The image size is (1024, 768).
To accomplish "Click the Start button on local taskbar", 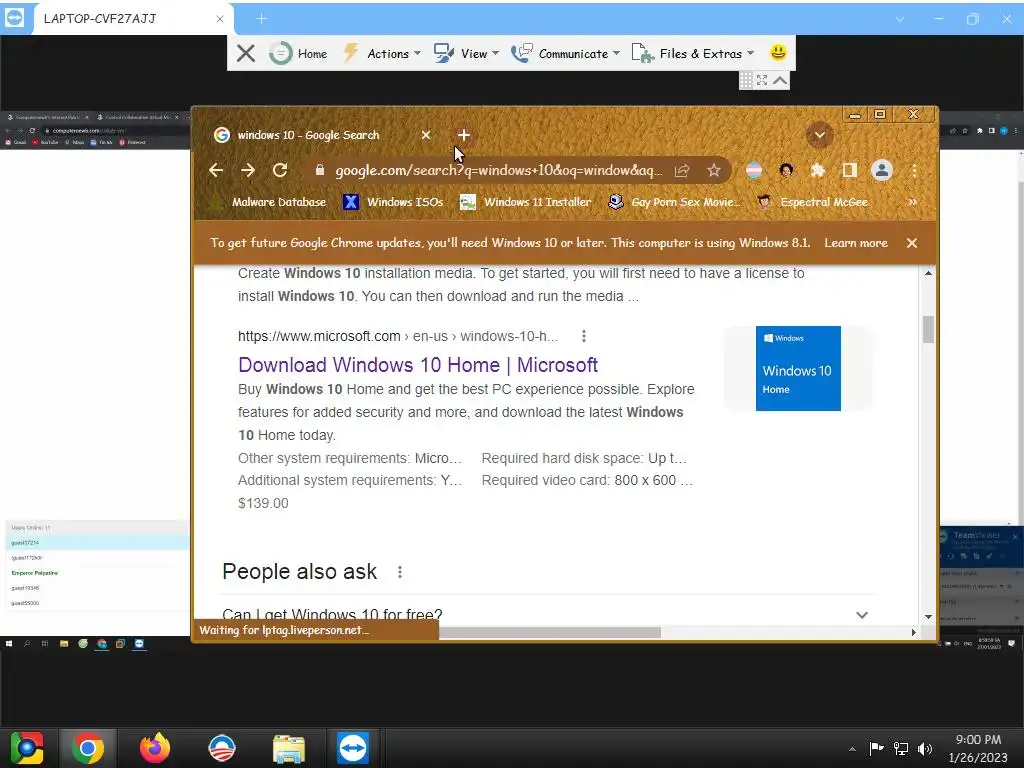I will (26, 748).
